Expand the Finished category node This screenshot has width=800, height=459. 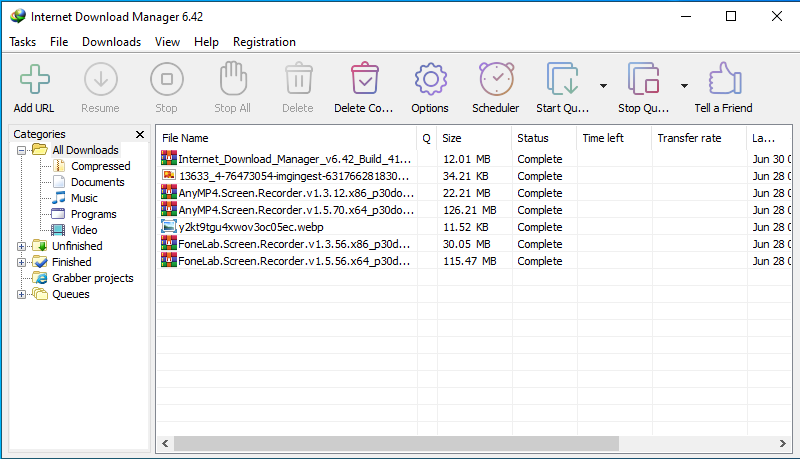point(21,262)
